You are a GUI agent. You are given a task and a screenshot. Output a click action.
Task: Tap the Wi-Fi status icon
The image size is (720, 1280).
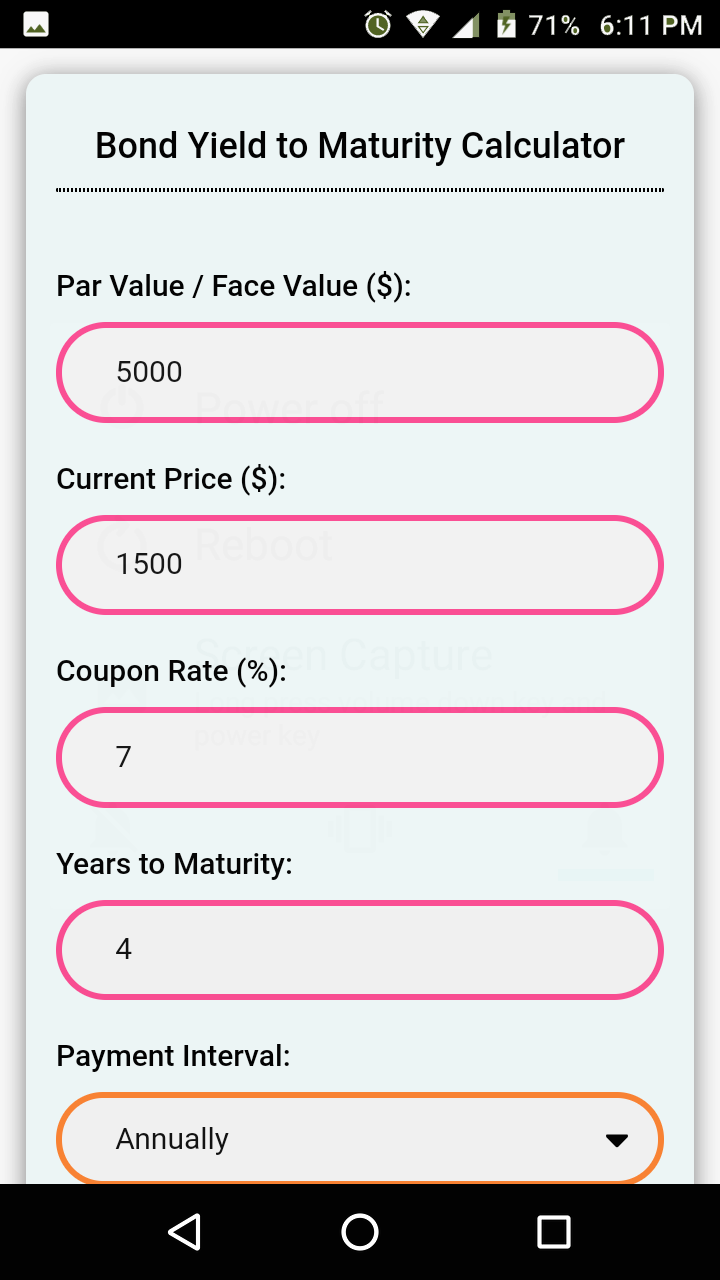(423, 24)
